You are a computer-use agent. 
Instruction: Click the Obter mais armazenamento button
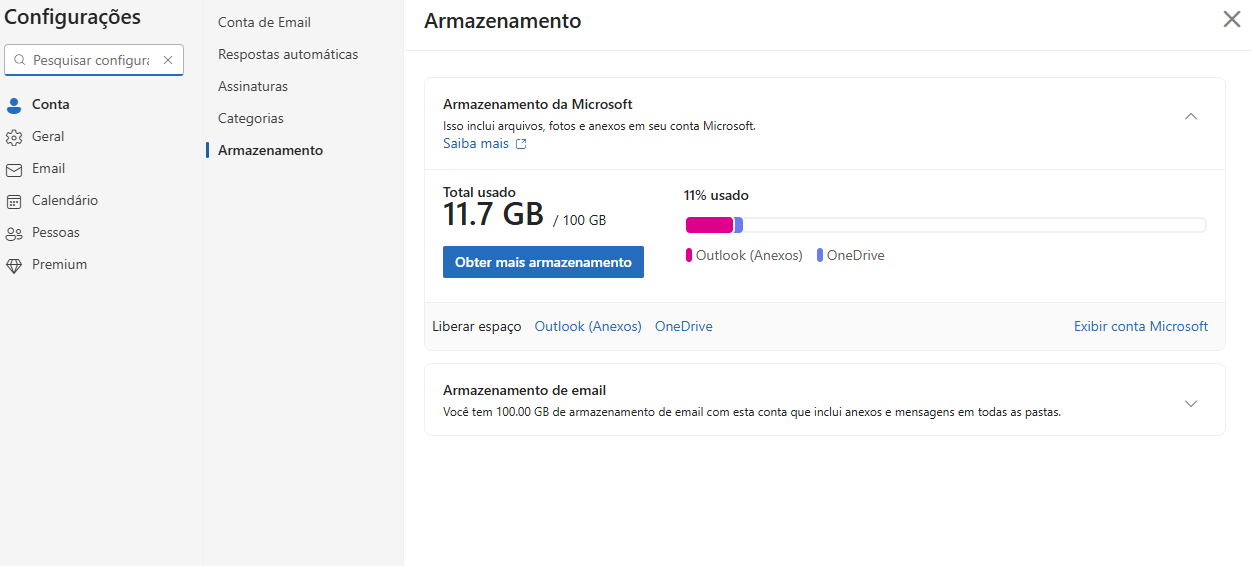543,262
